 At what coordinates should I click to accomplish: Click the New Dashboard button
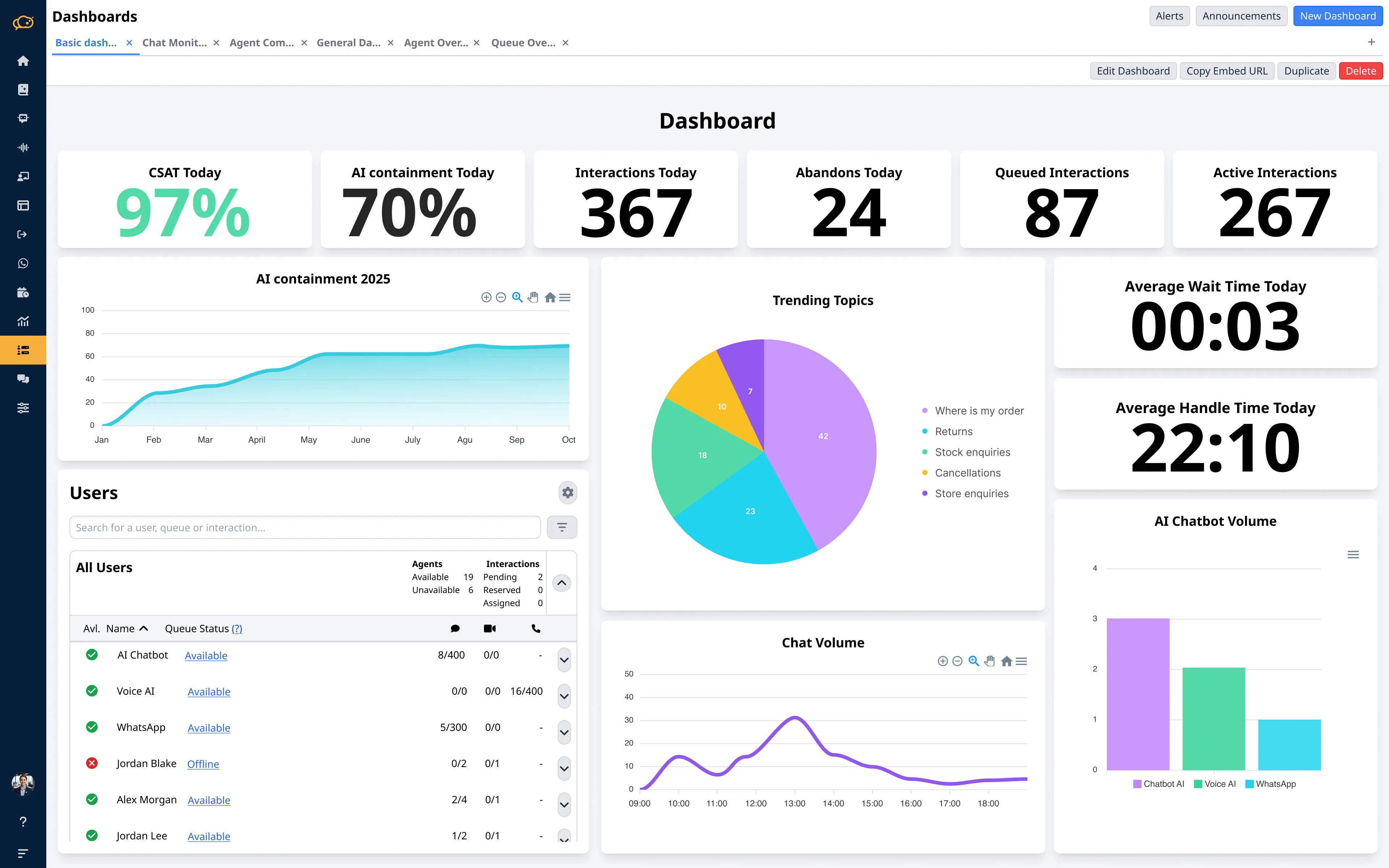pos(1337,16)
